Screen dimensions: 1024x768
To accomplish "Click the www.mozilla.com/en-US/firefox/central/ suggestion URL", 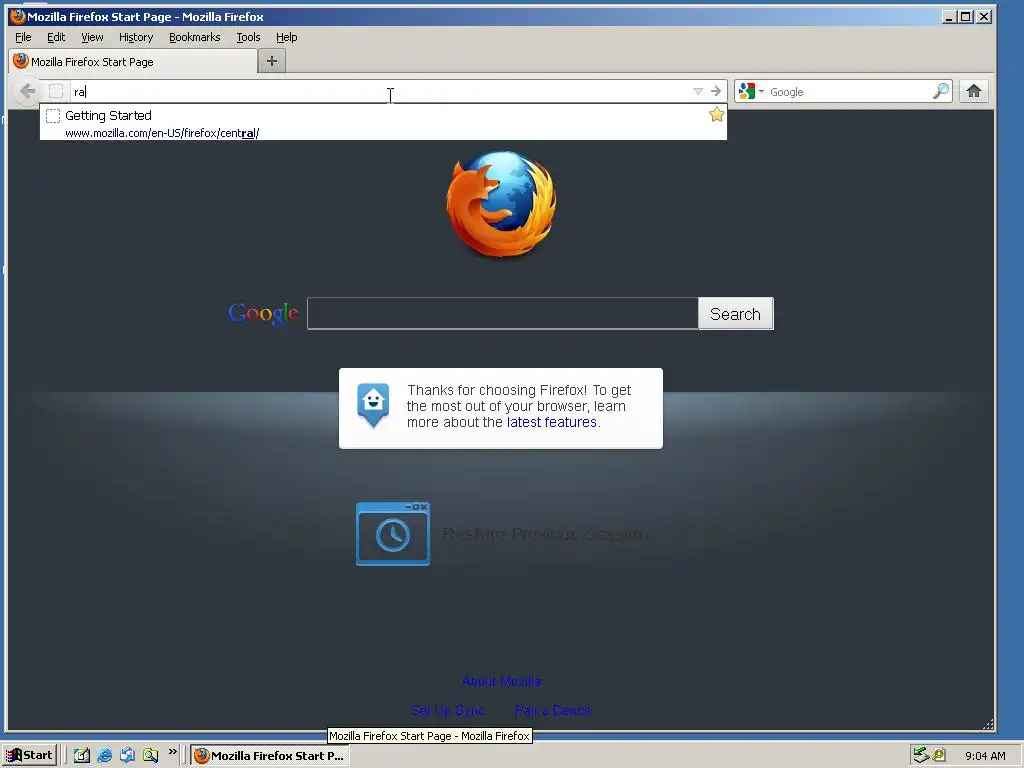I will click(162, 133).
